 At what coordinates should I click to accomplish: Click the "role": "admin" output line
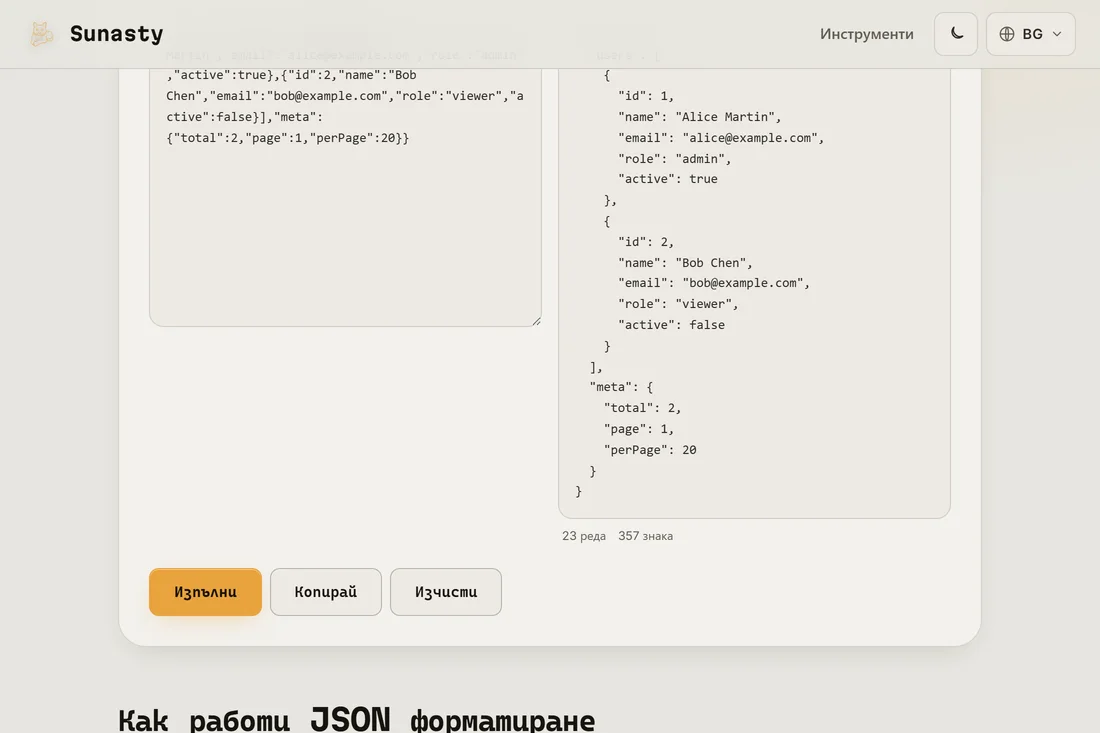674,159
